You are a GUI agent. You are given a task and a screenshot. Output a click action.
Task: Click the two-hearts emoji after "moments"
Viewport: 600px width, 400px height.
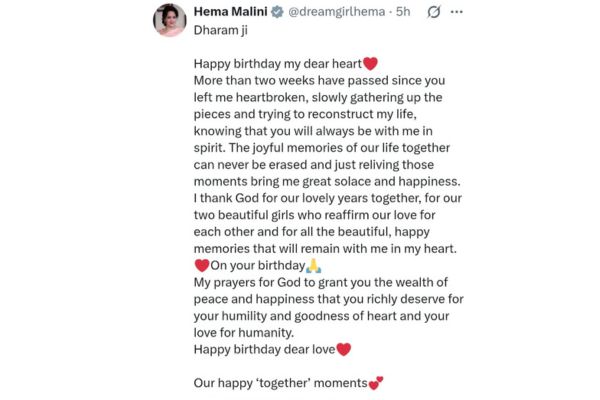coord(376,383)
